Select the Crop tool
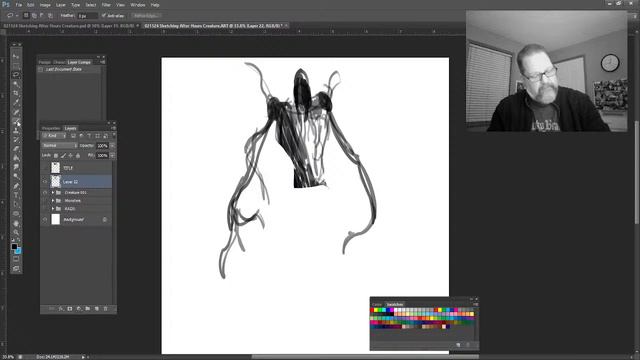The width and height of the screenshot is (640, 360). [x=16, y=94]
